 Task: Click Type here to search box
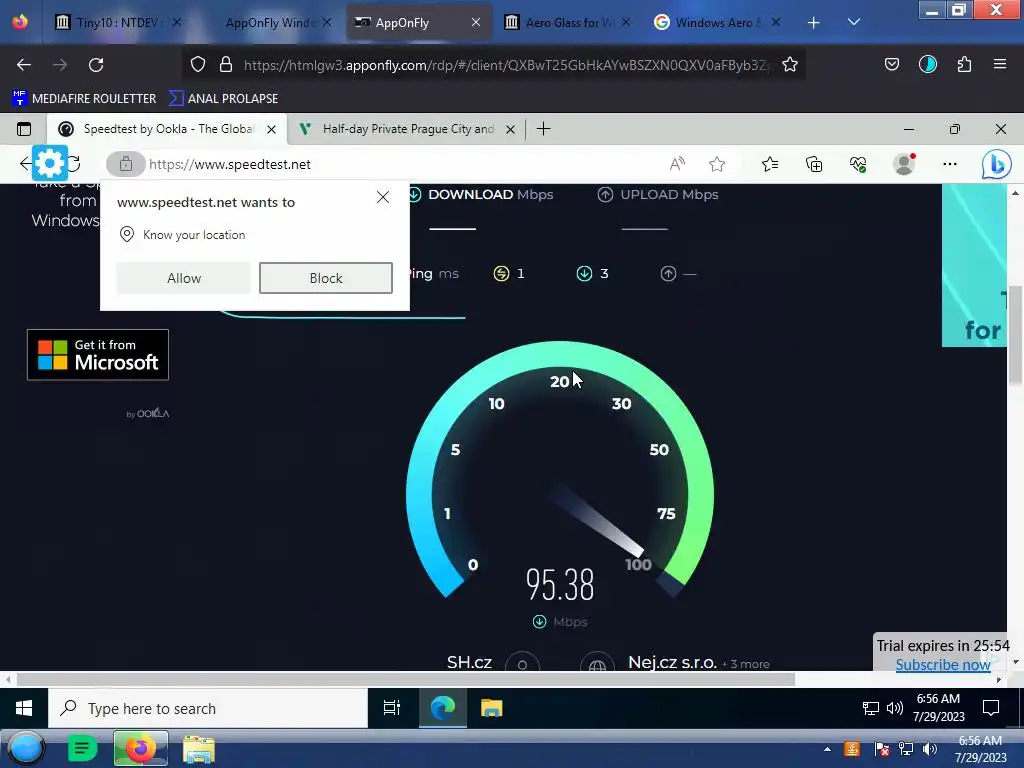[208, 708]
